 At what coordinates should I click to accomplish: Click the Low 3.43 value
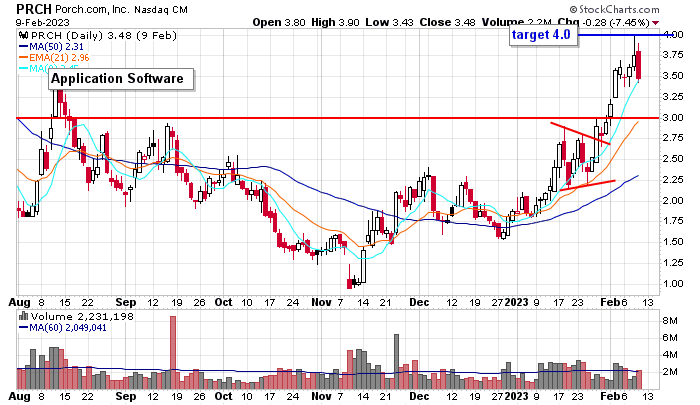[389, 22]
